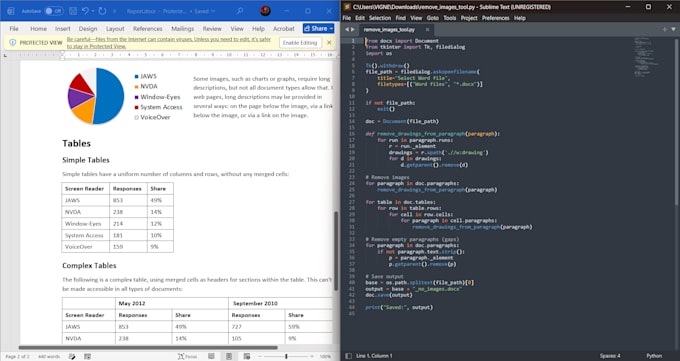Screen dimensions: 680x361
Task: Switch to the Insert ribbon tab
Action: 62,29
